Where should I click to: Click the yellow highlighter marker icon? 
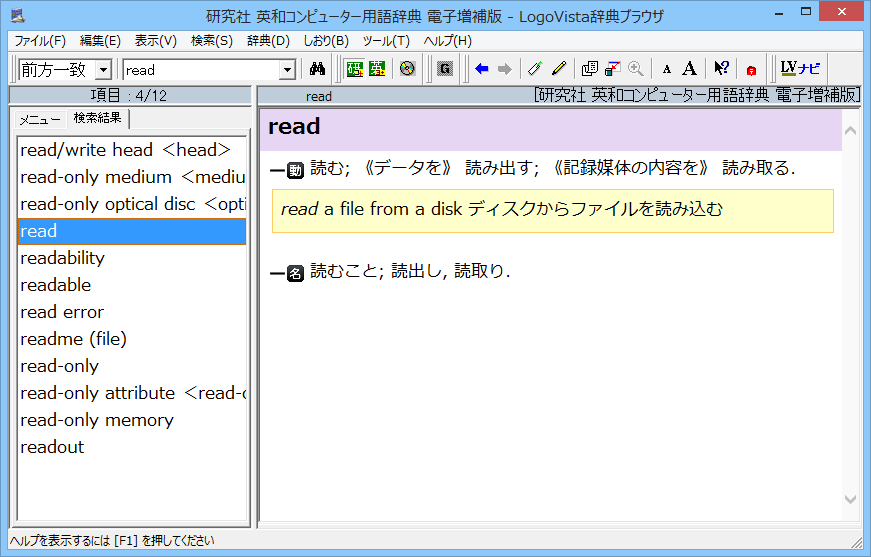coord(559,69)
